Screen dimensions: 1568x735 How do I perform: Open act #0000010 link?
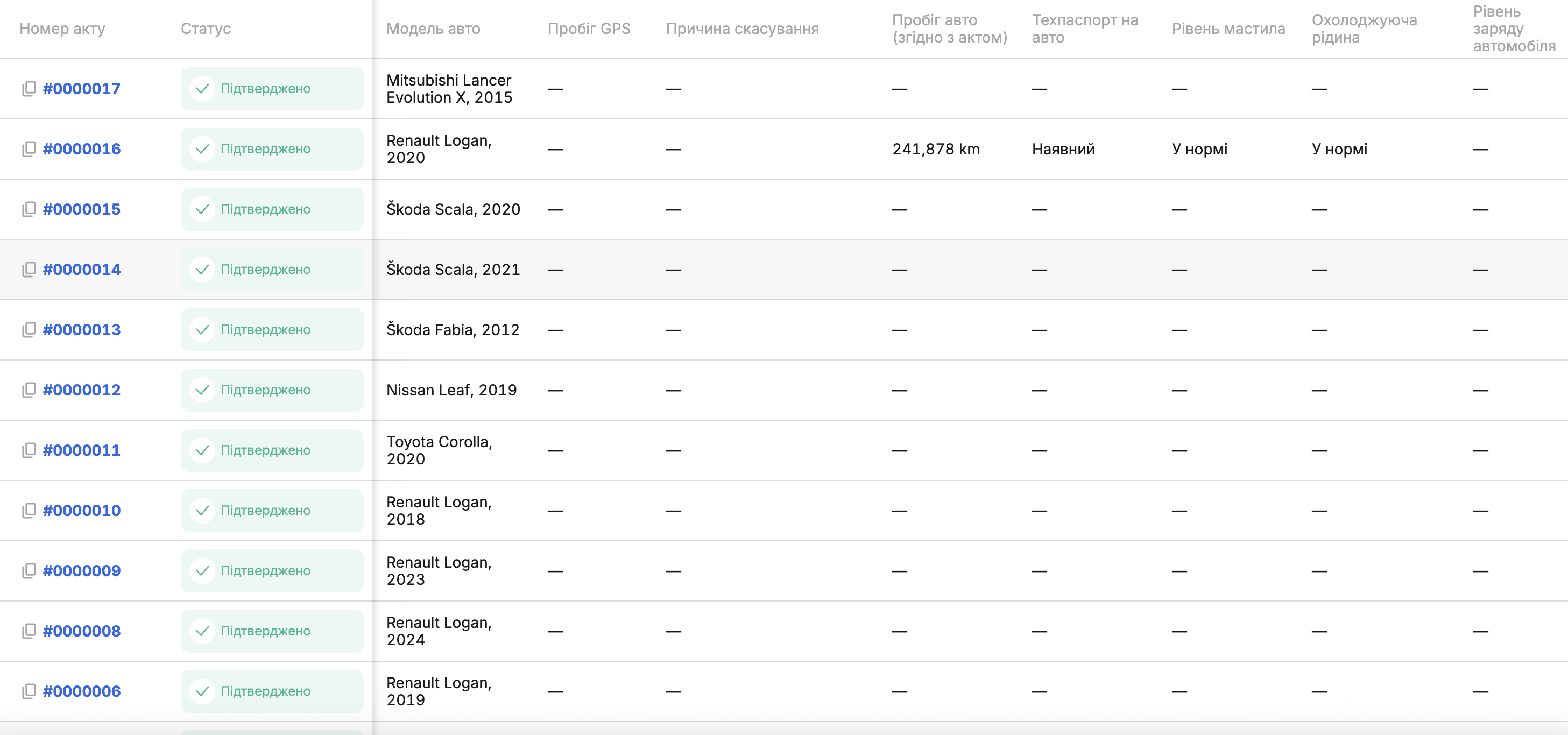tap(82, 511)
